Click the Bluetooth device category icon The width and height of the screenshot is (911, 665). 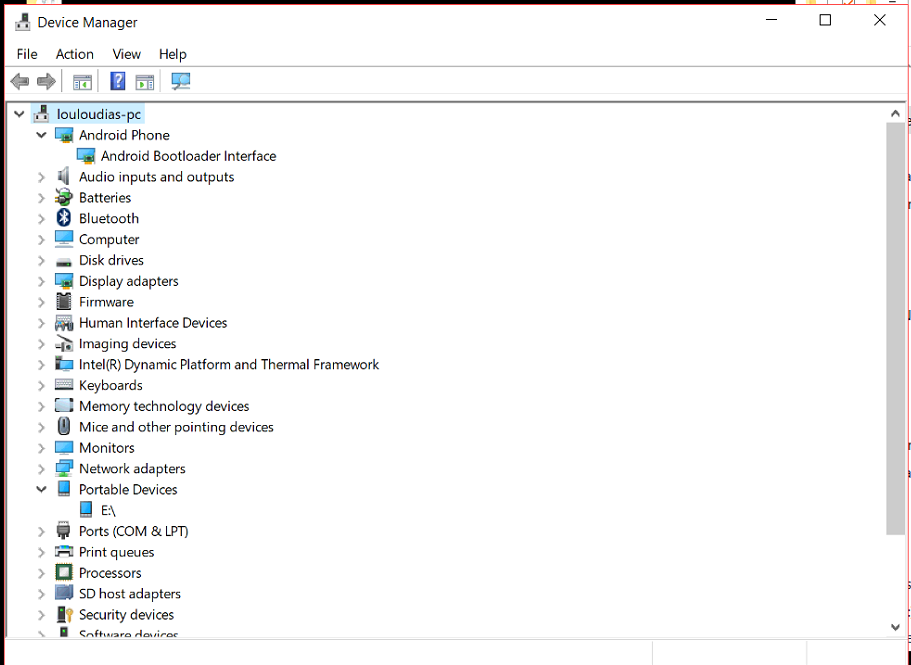[x=64, y=218]
